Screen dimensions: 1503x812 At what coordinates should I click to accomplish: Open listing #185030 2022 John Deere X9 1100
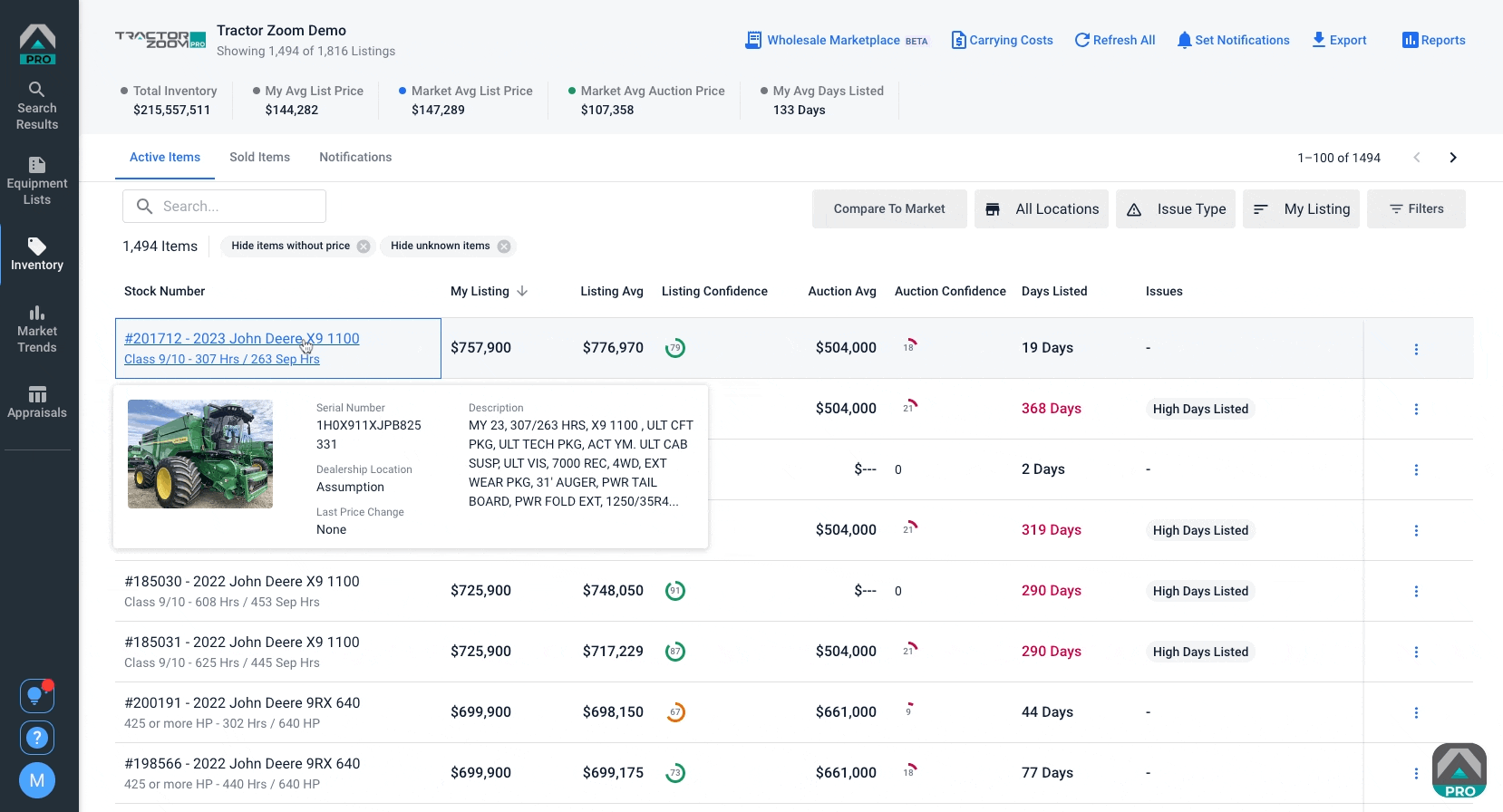tap(242, 581)
